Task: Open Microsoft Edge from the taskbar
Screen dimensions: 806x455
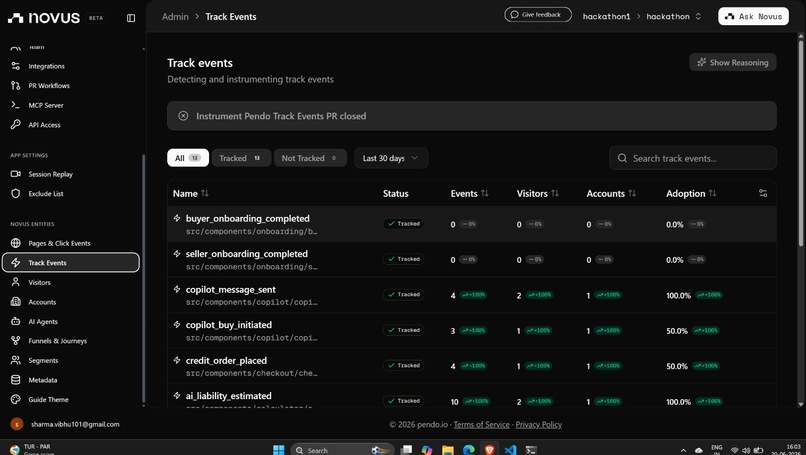Action: (x=468, y=450)
